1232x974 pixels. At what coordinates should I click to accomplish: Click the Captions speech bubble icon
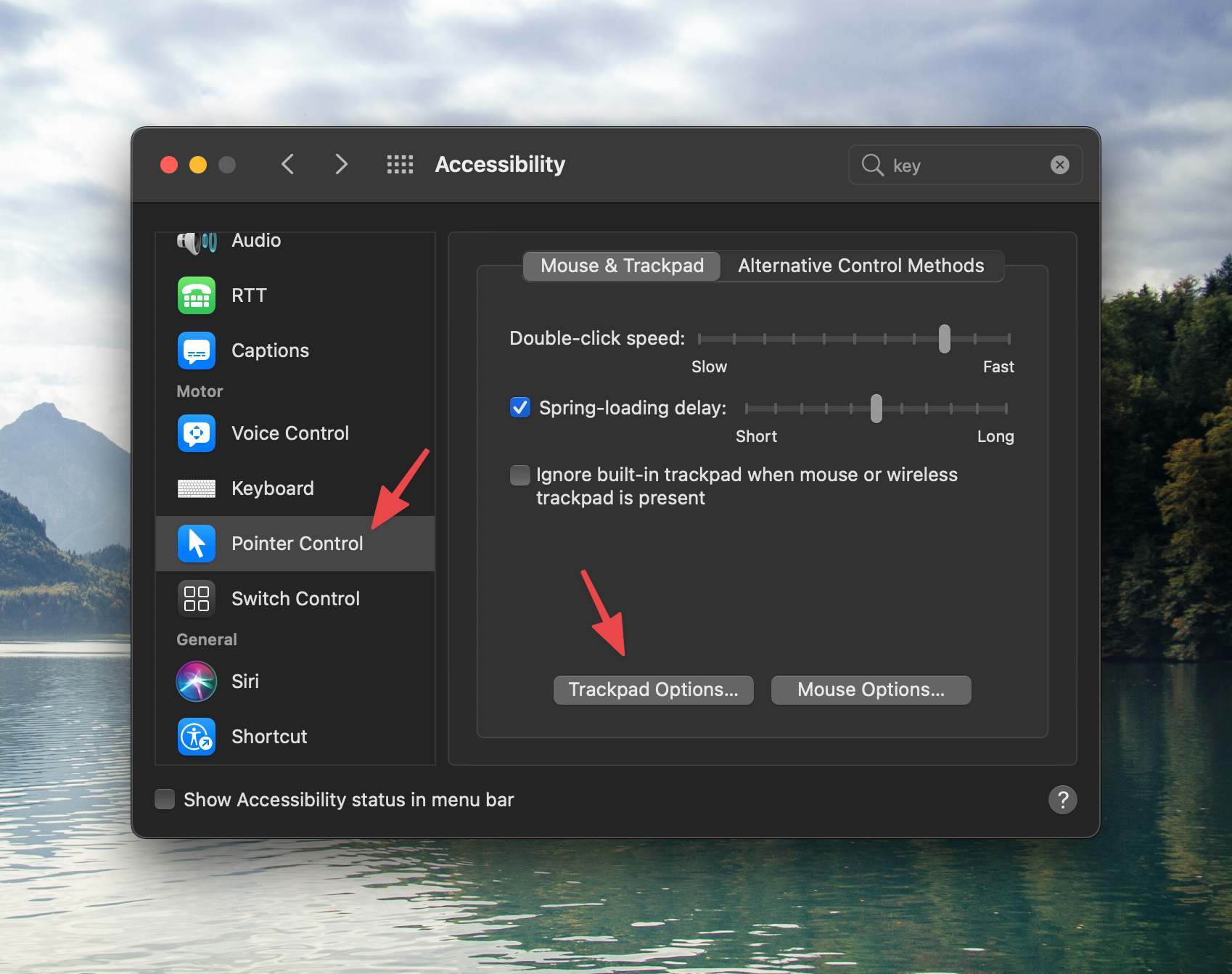pyautogui.click(x=197, y=351)
